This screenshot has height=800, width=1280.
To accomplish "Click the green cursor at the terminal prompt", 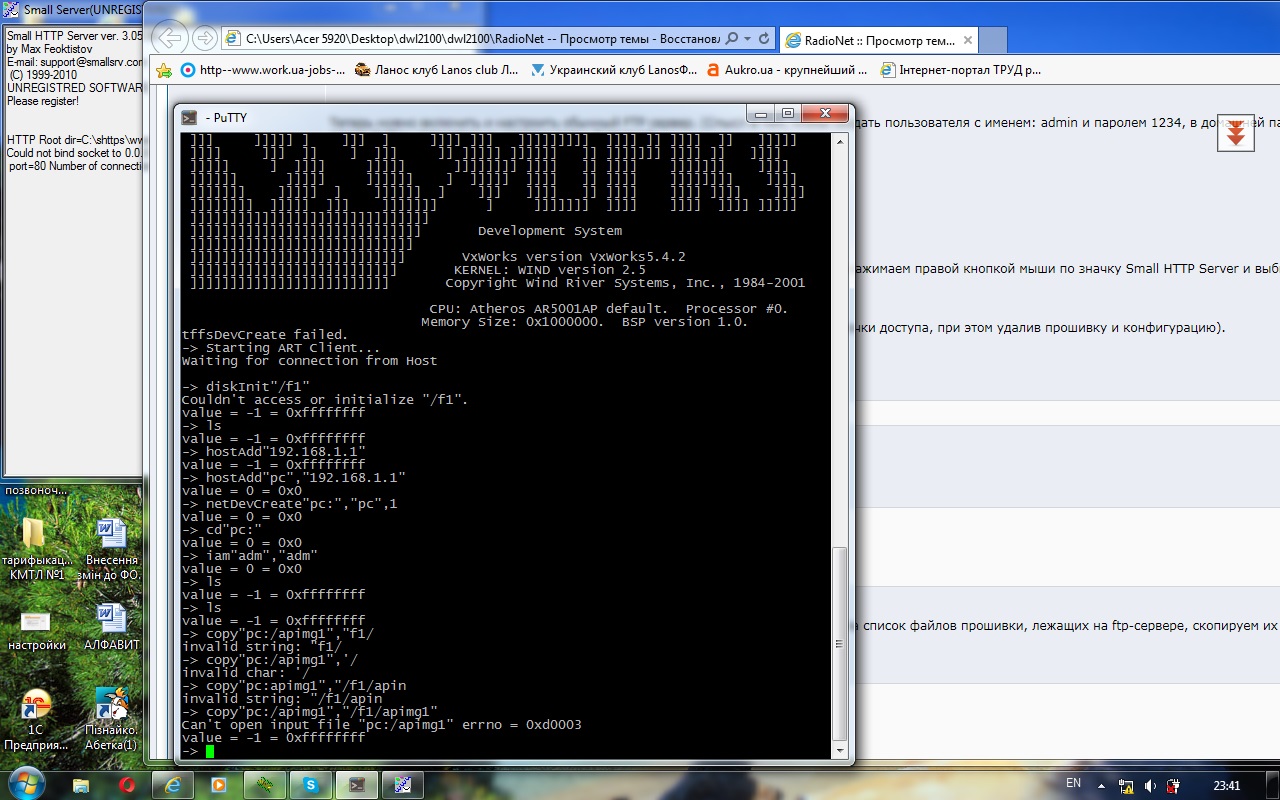I will 210,751.
